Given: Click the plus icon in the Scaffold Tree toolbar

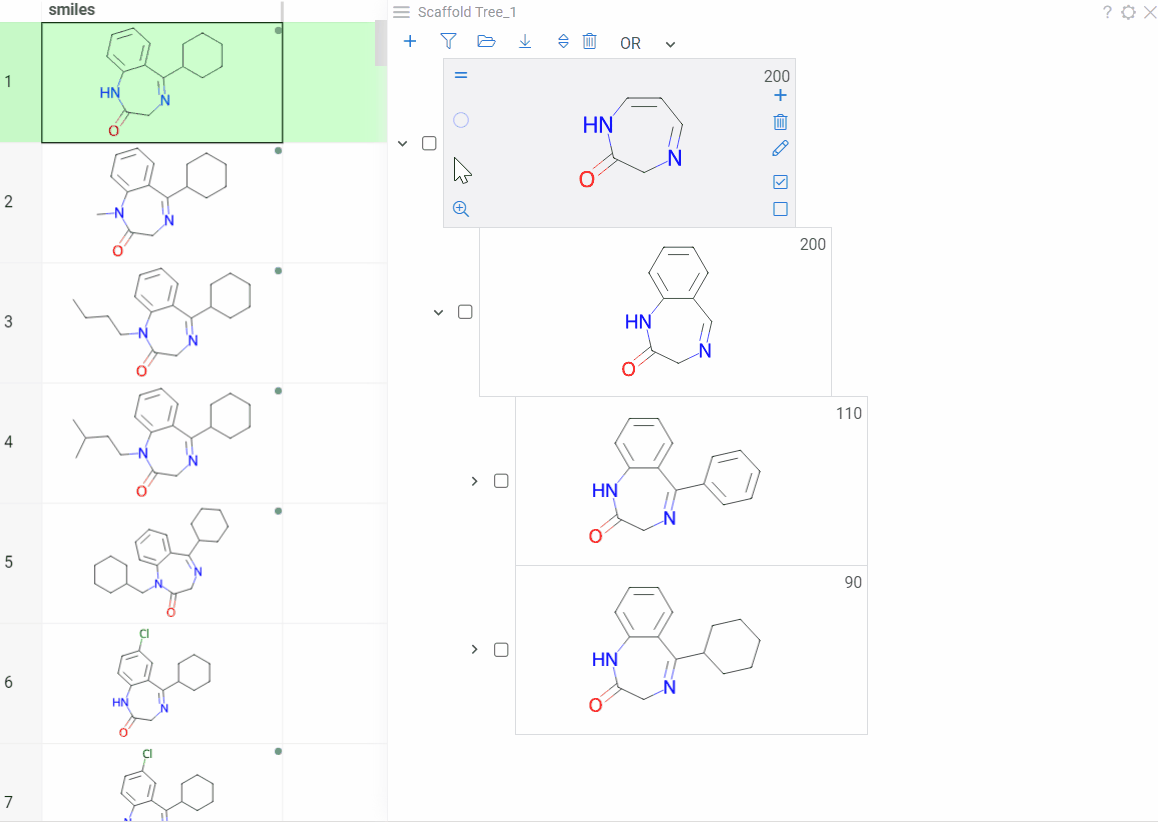Looking at the screenshot, I should click(410, 42).
